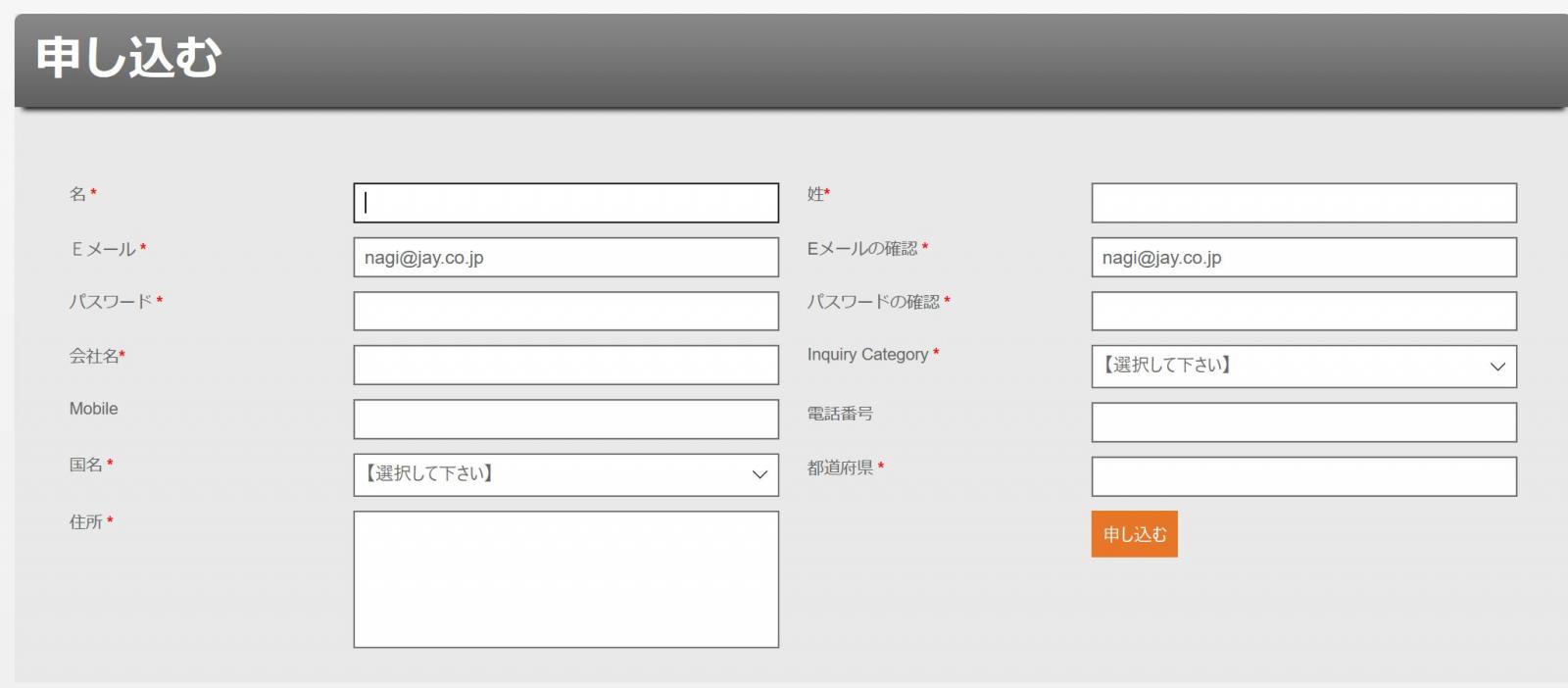Click the 申し込む page heading text
Viewport: 1568px width, 688px height.
(x=128, y=58)
